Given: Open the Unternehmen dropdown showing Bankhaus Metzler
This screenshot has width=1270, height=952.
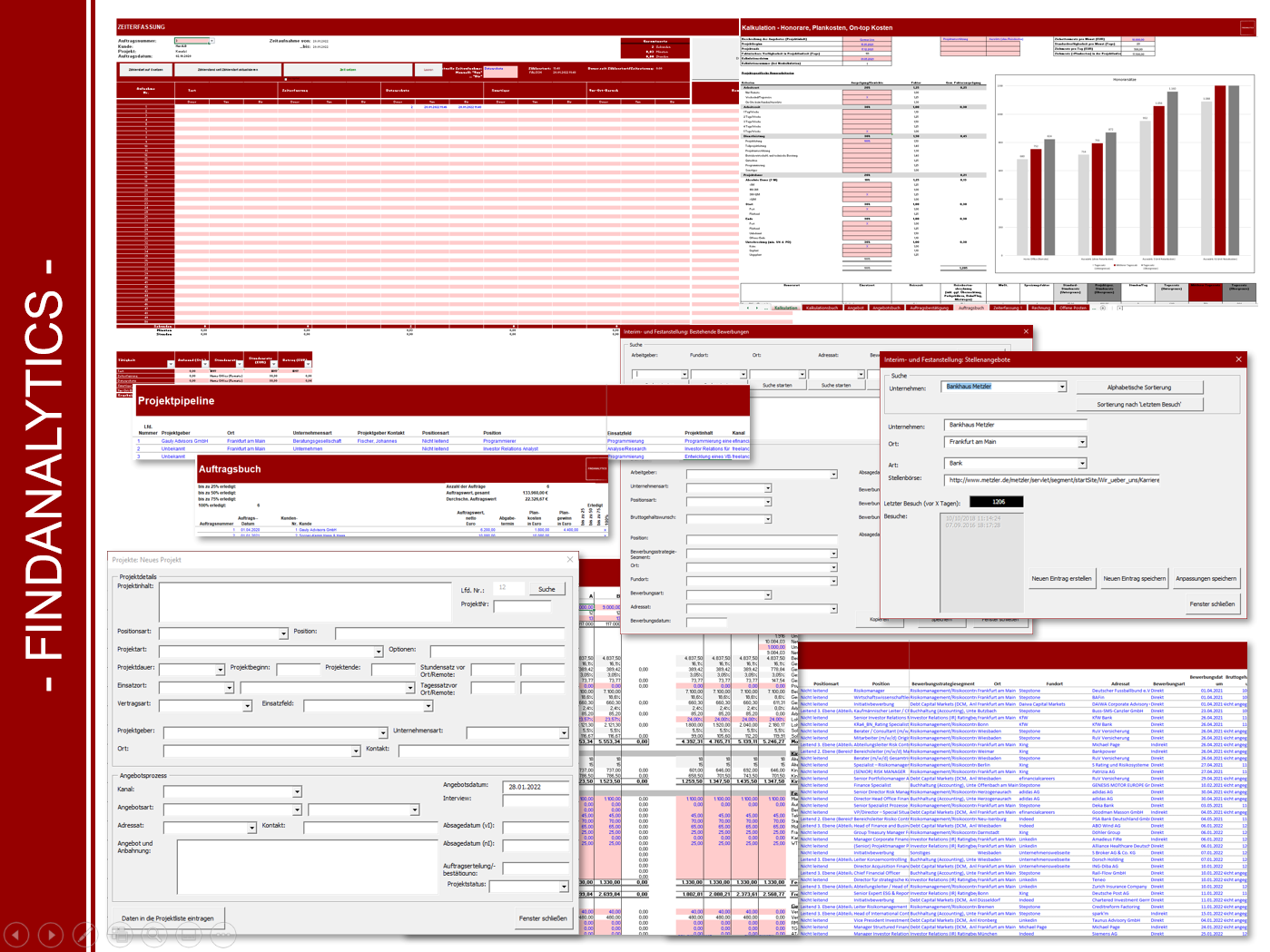Looking at the screenshot, I should (1062, 388).
